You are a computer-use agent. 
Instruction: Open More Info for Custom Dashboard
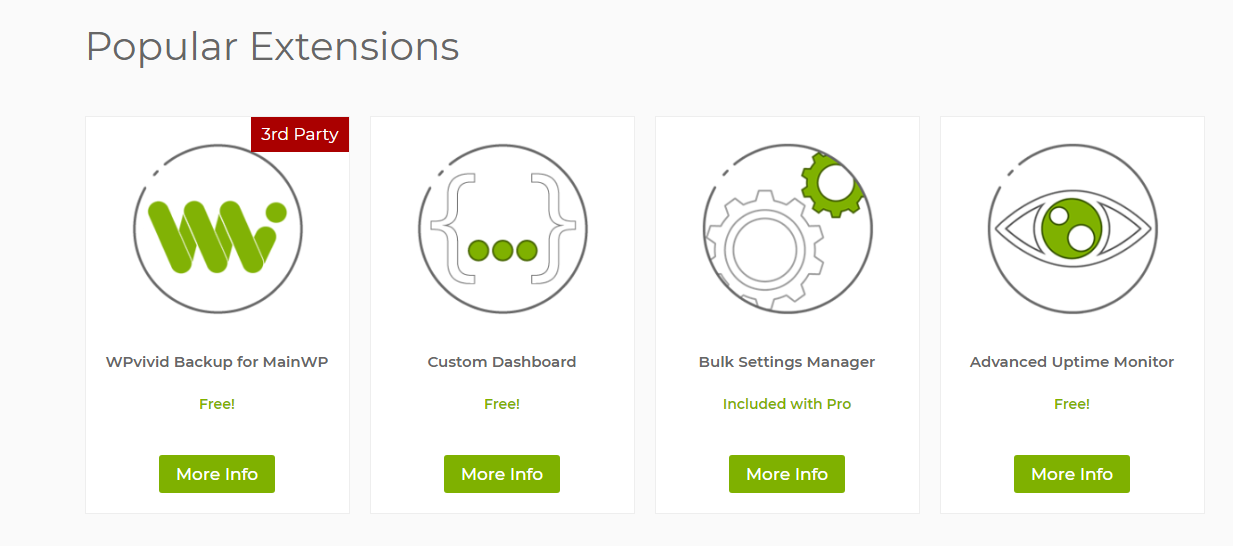point(502,474)
